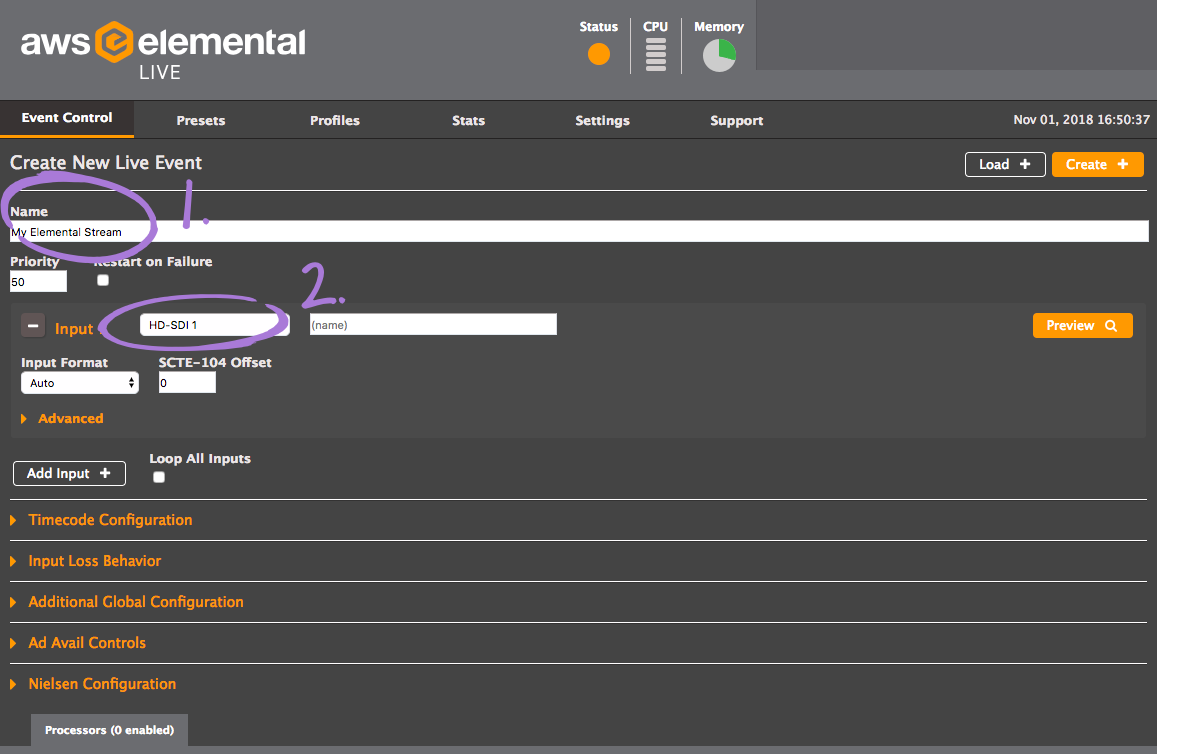1177x754 pixels.
Task: Click the Add Input button
Action: click(x=69, y=473)
